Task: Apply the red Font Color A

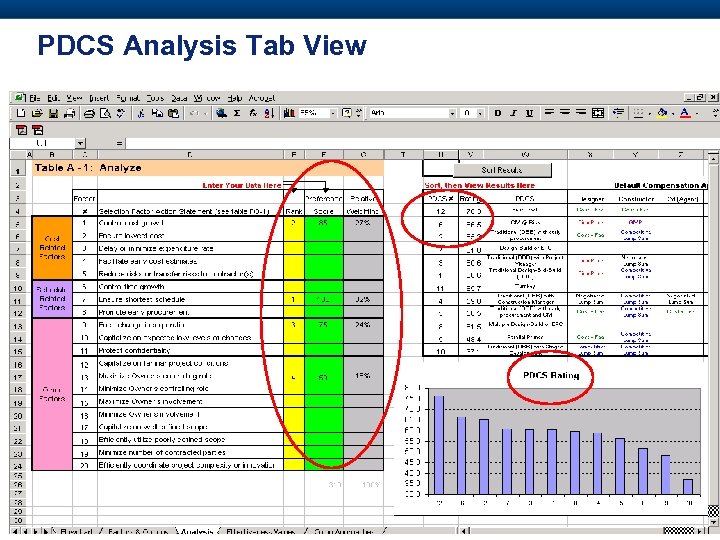Action: 685,113
